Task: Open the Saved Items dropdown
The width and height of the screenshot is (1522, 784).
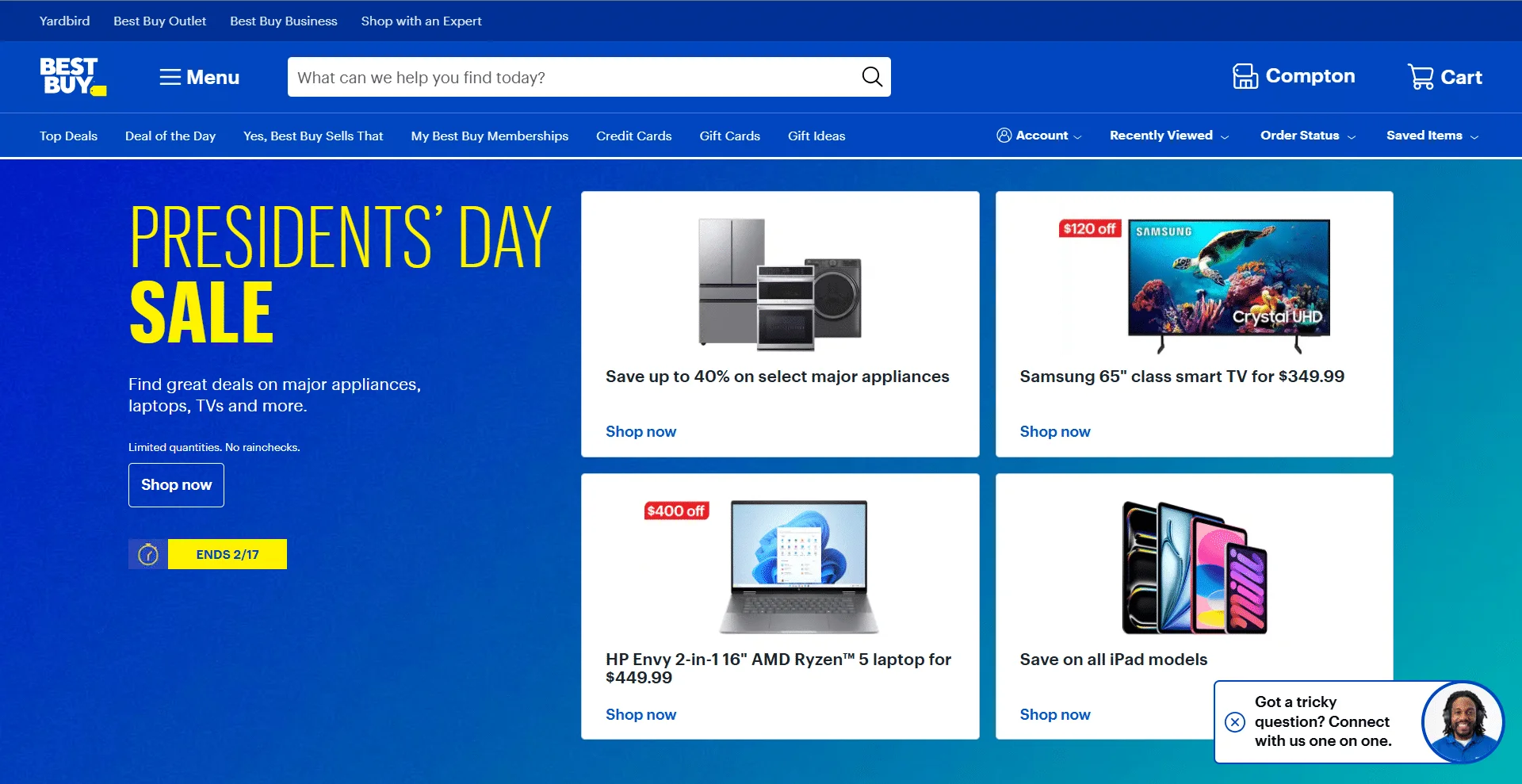Action: (x=1431, y=135)
